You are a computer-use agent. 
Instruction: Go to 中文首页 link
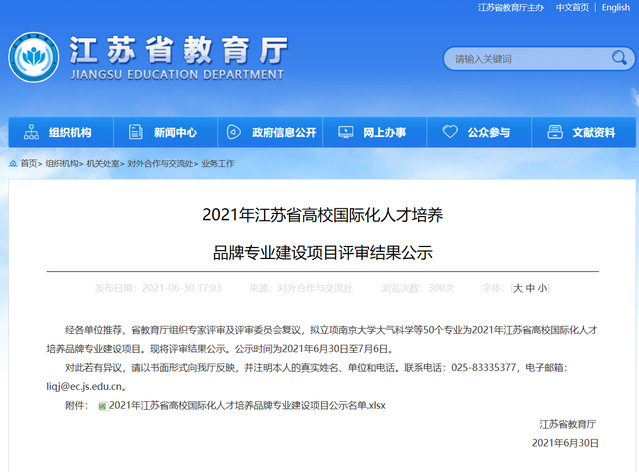coord(572,7)
